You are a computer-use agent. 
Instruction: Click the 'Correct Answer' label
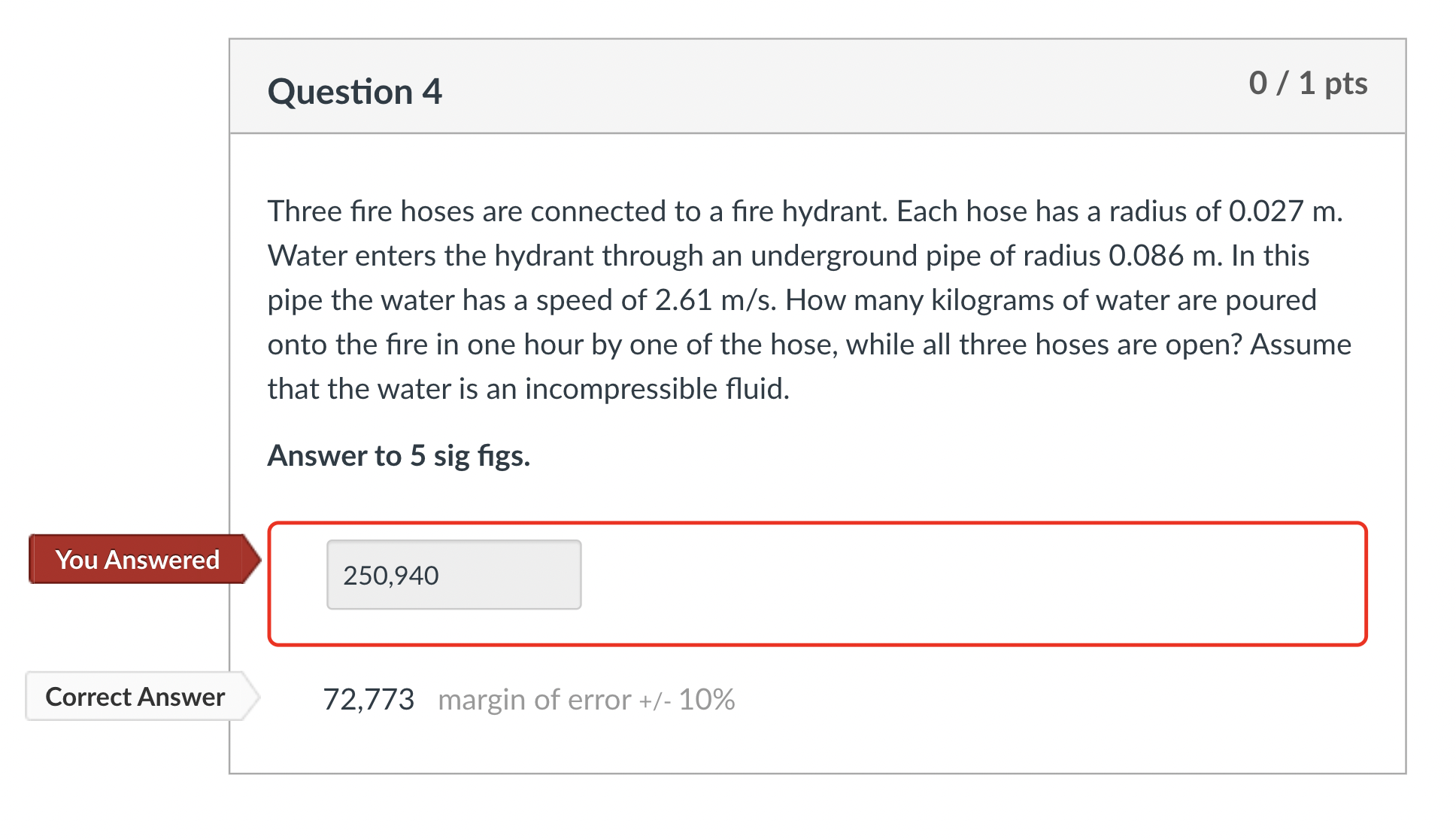134,697
